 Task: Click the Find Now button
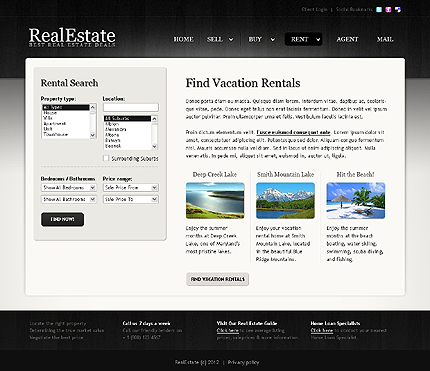[62, 219]
